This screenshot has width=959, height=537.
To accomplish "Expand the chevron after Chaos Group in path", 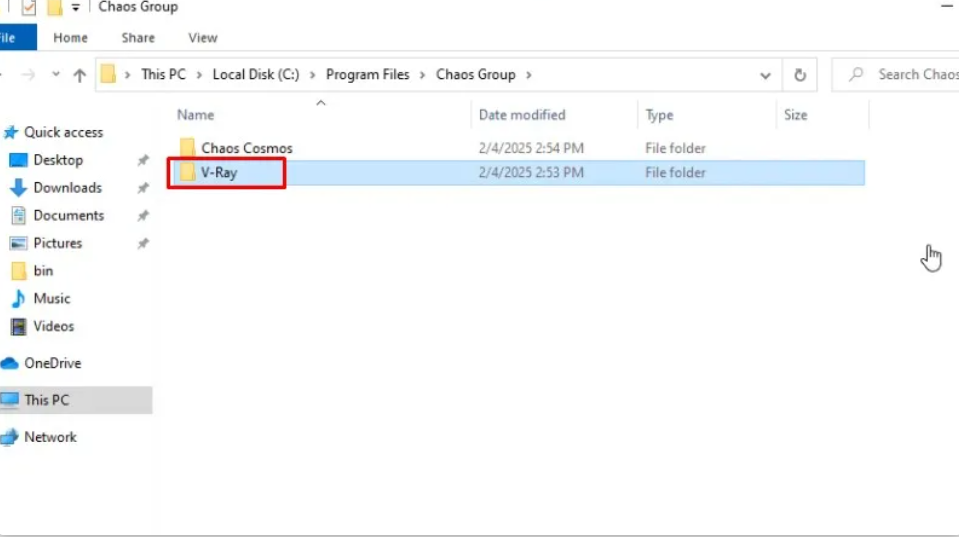I will (x=529, y=75).
